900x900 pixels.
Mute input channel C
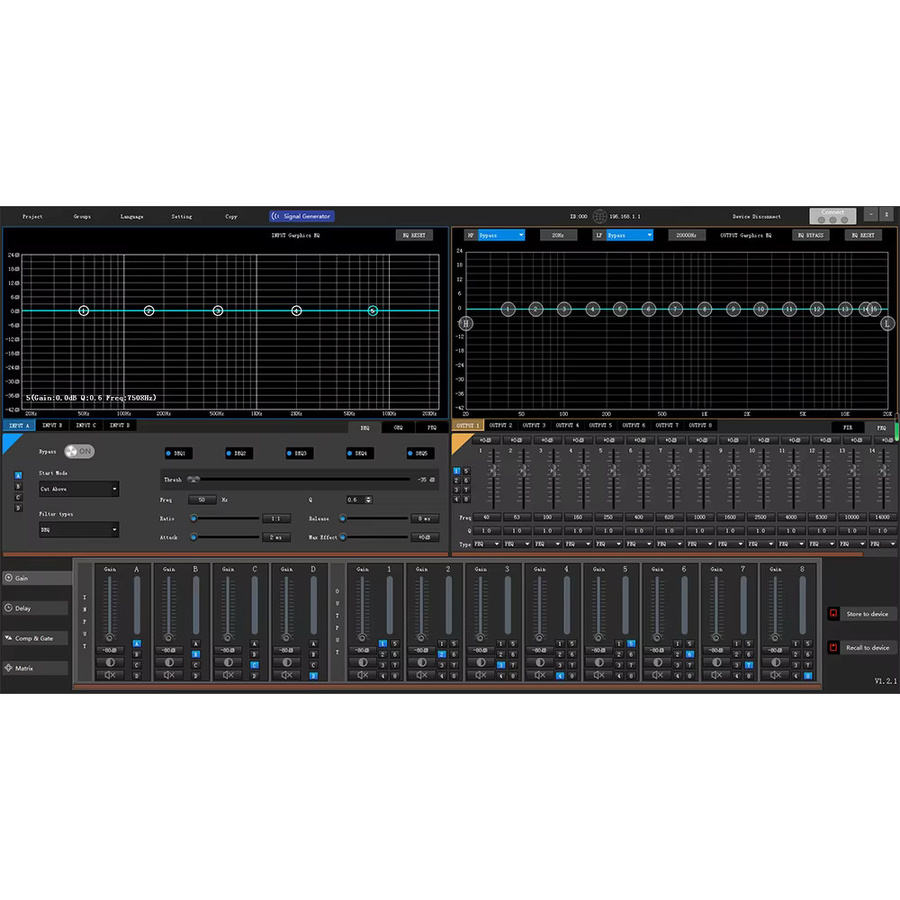pos(228,676)
